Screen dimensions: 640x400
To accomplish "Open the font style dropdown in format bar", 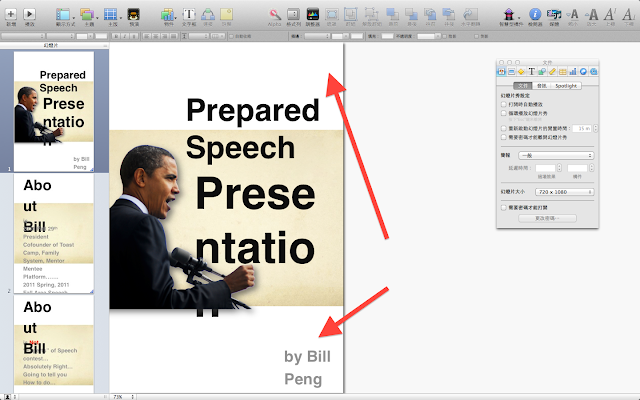I will pyautogui.click(x=60, y=36).
